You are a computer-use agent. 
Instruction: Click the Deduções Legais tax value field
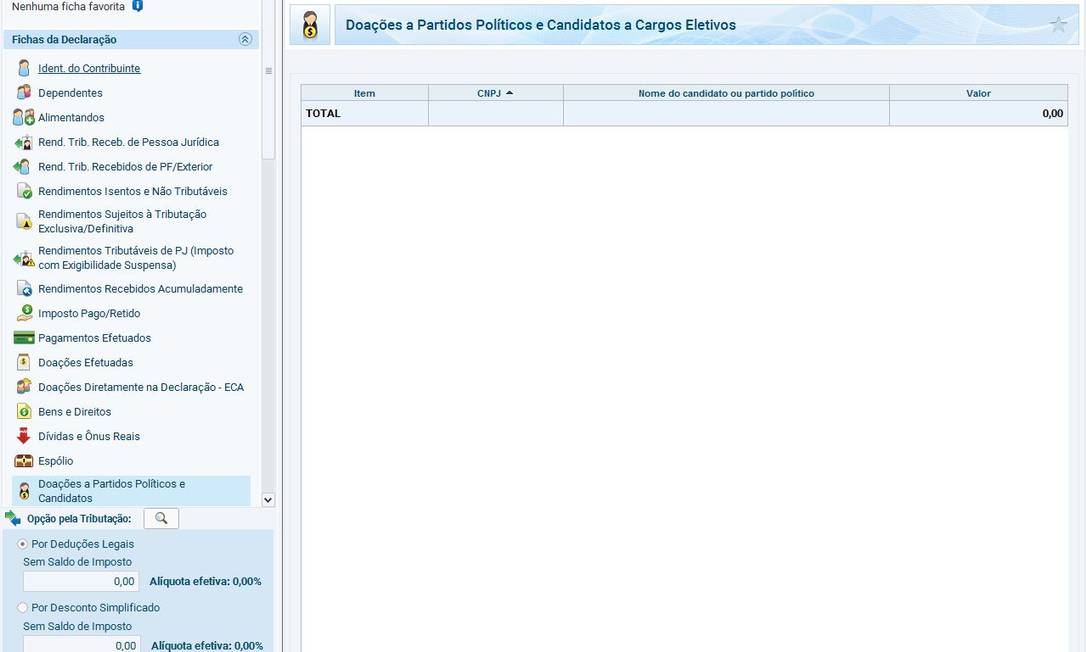point(81,581)
